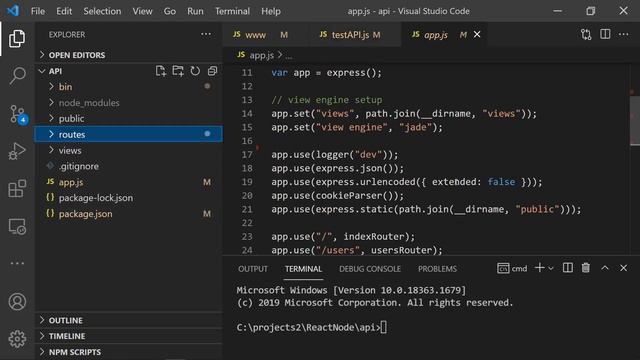
Task: Open the Selection menu
Action: point(102,11)
